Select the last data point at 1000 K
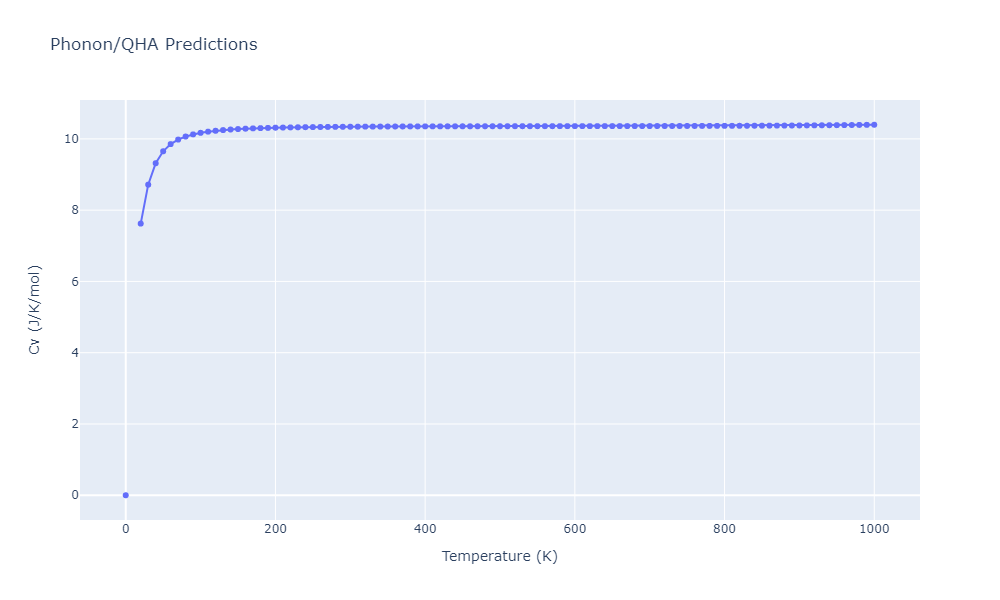1000x600 pixels. point(874,125)
